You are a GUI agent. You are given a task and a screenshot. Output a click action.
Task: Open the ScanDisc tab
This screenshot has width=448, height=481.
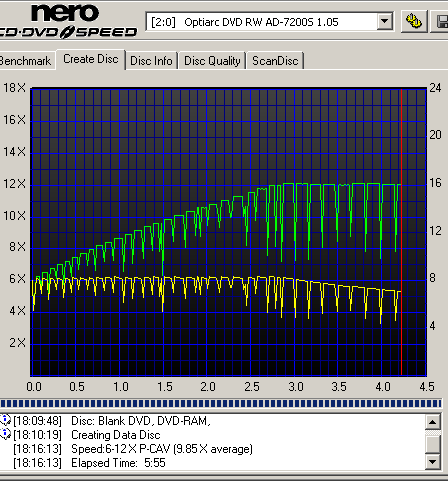tap(275, 61)
